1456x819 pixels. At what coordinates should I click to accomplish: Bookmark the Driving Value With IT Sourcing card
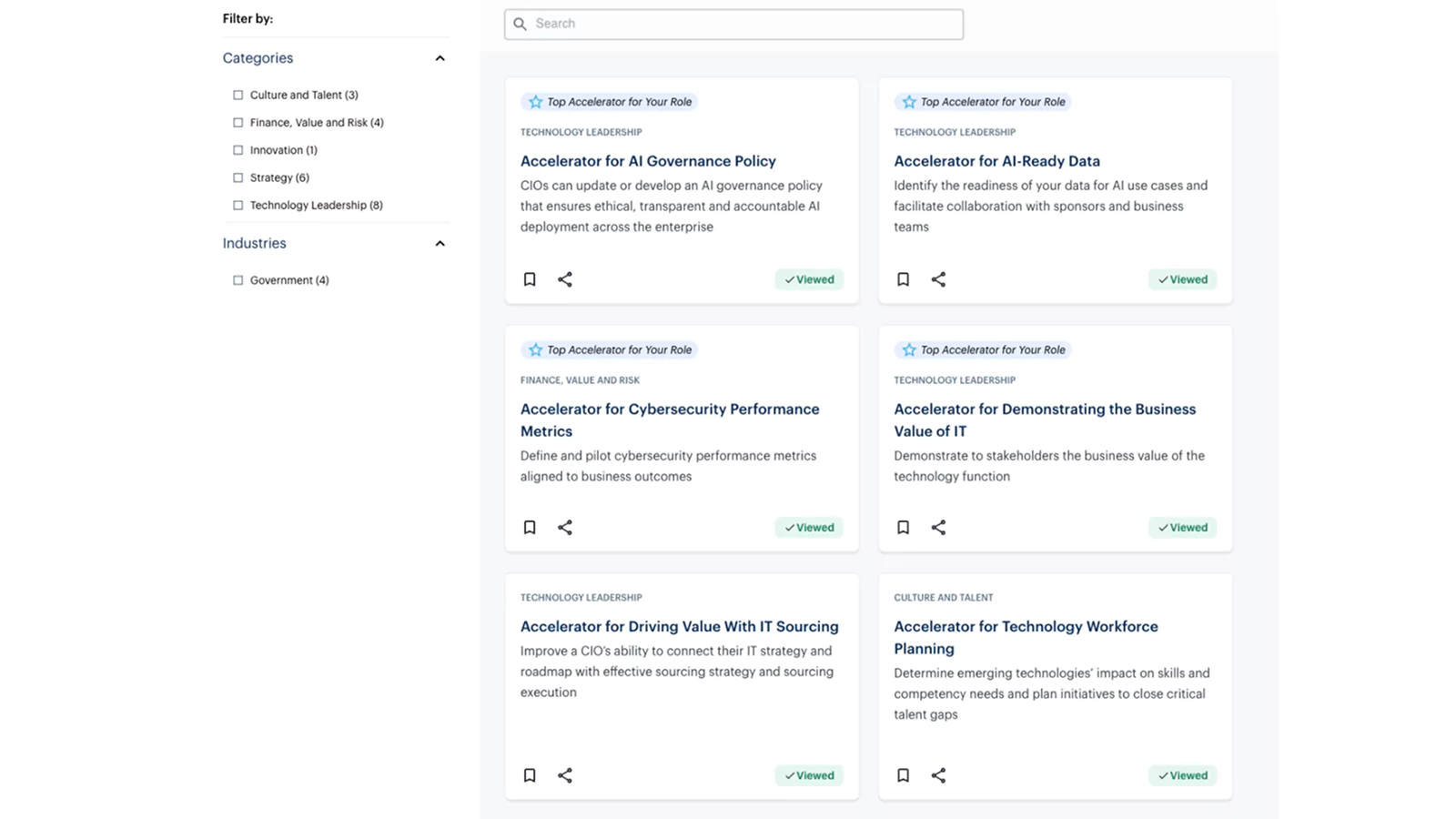tap(530, 775)
